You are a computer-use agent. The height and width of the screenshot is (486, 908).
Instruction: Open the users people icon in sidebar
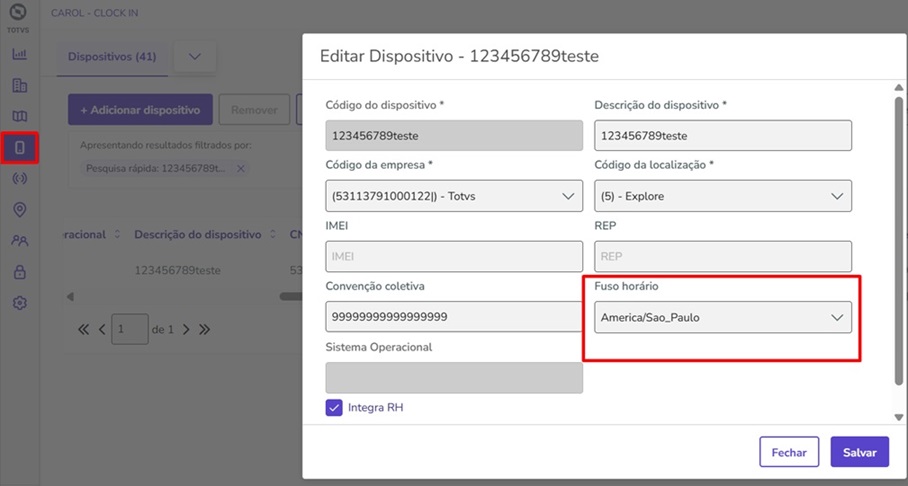(x=20, y=241)
